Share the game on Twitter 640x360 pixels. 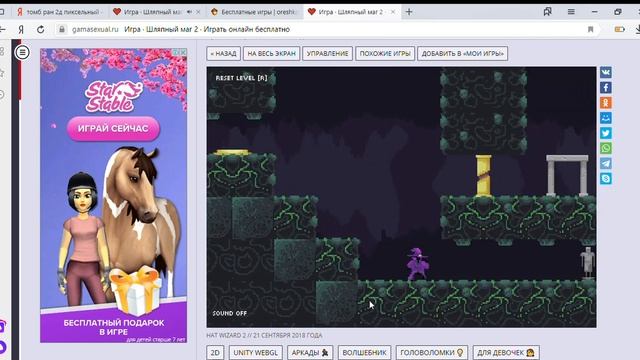(x=606, y=133)
